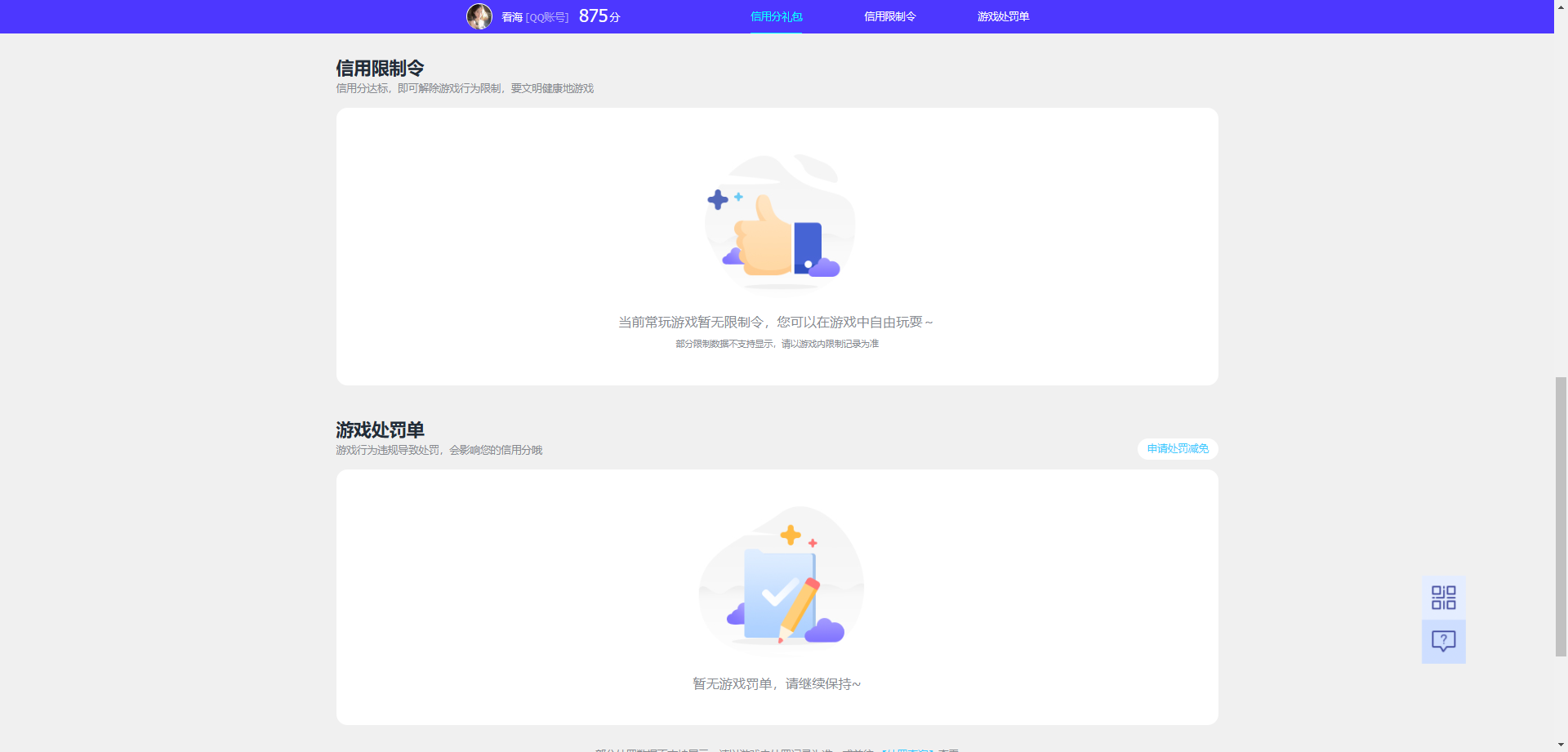The image size is (1568, 752).
Task: Switch to the 信用限制令 tab
Action: (x=890, y=16)
